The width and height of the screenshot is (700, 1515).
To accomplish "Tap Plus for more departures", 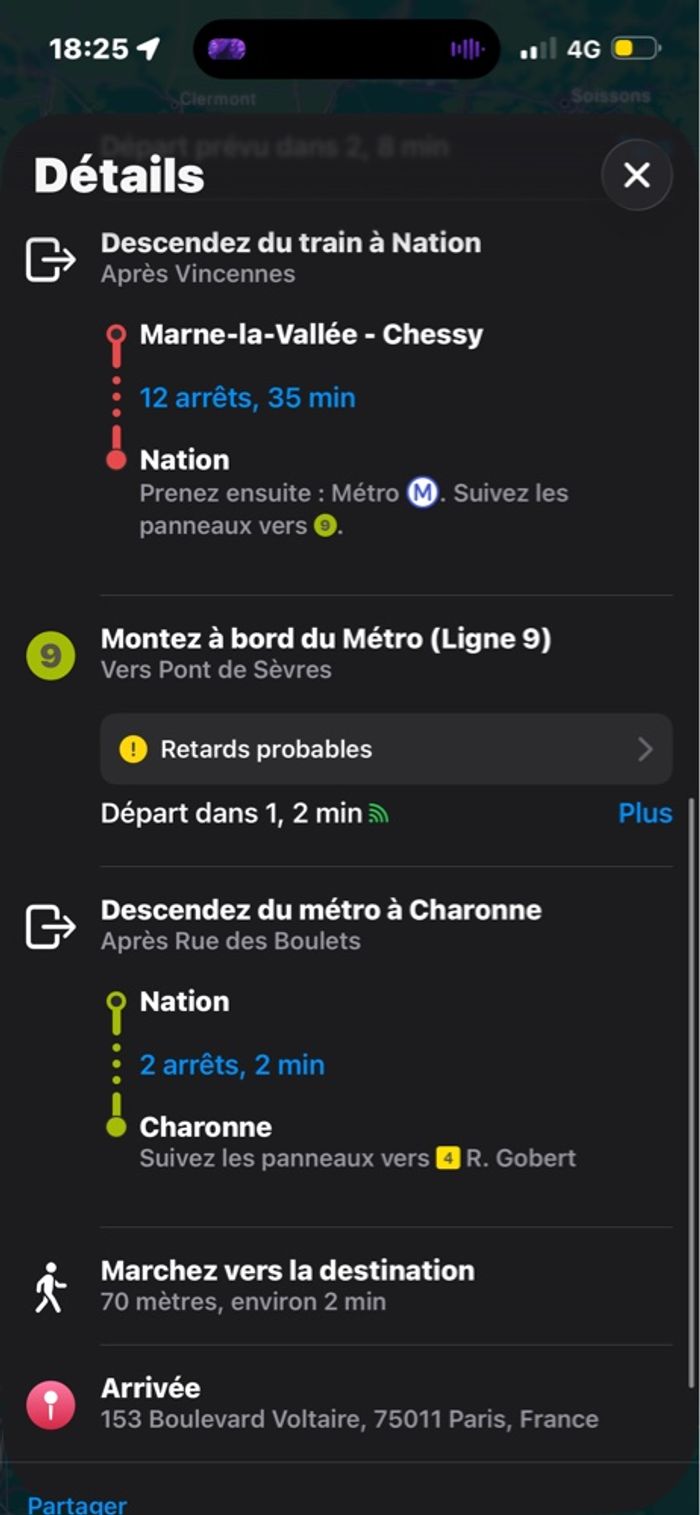I will 645,813.
